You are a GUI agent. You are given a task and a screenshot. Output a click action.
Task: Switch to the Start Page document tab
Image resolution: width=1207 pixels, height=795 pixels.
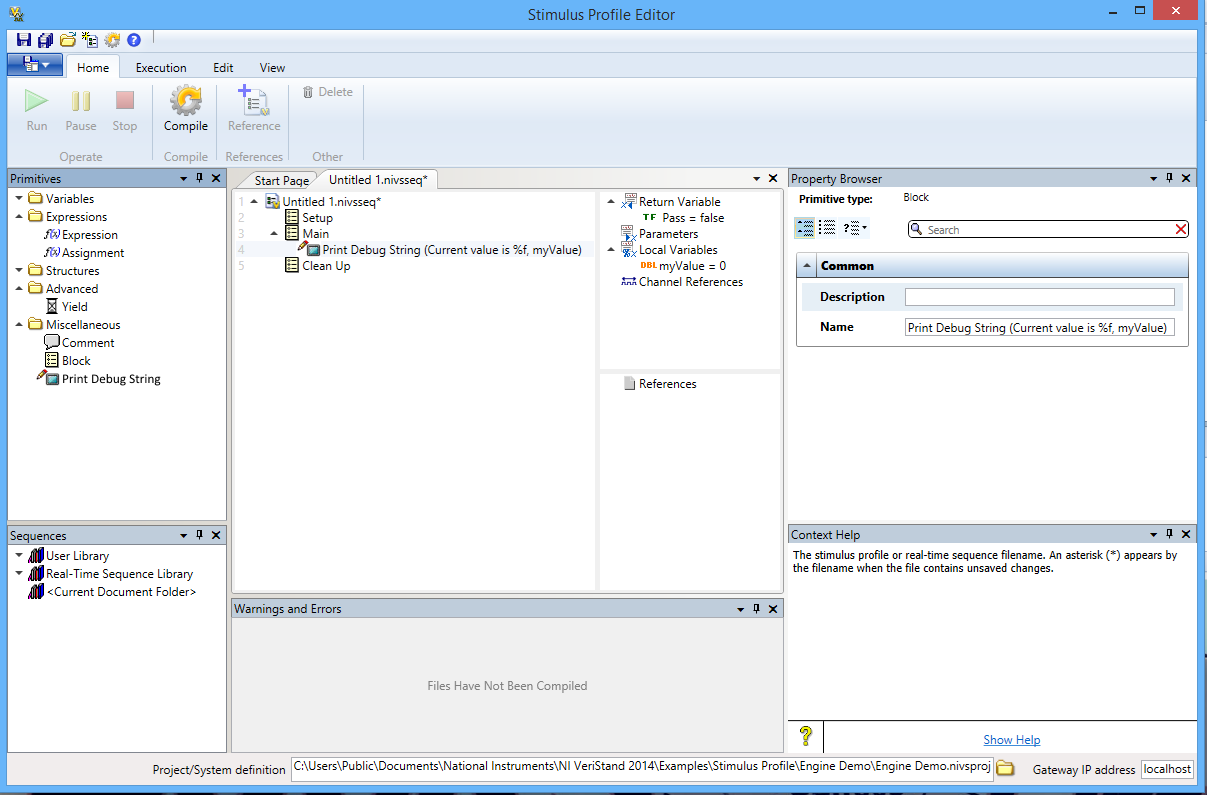pos(281,181)
